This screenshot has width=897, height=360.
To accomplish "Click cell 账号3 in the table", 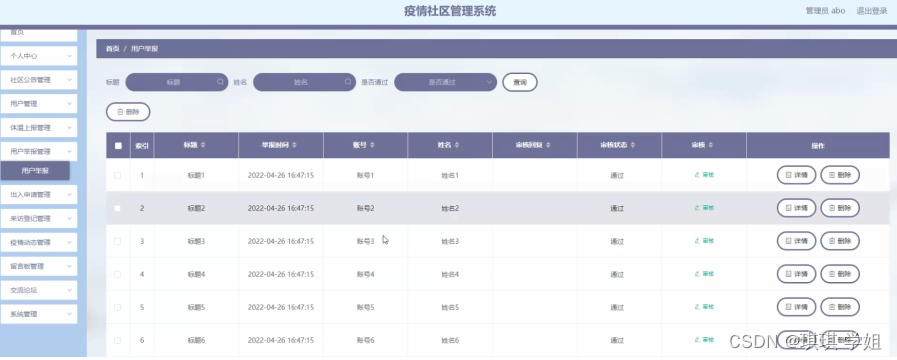I will 365,242.
